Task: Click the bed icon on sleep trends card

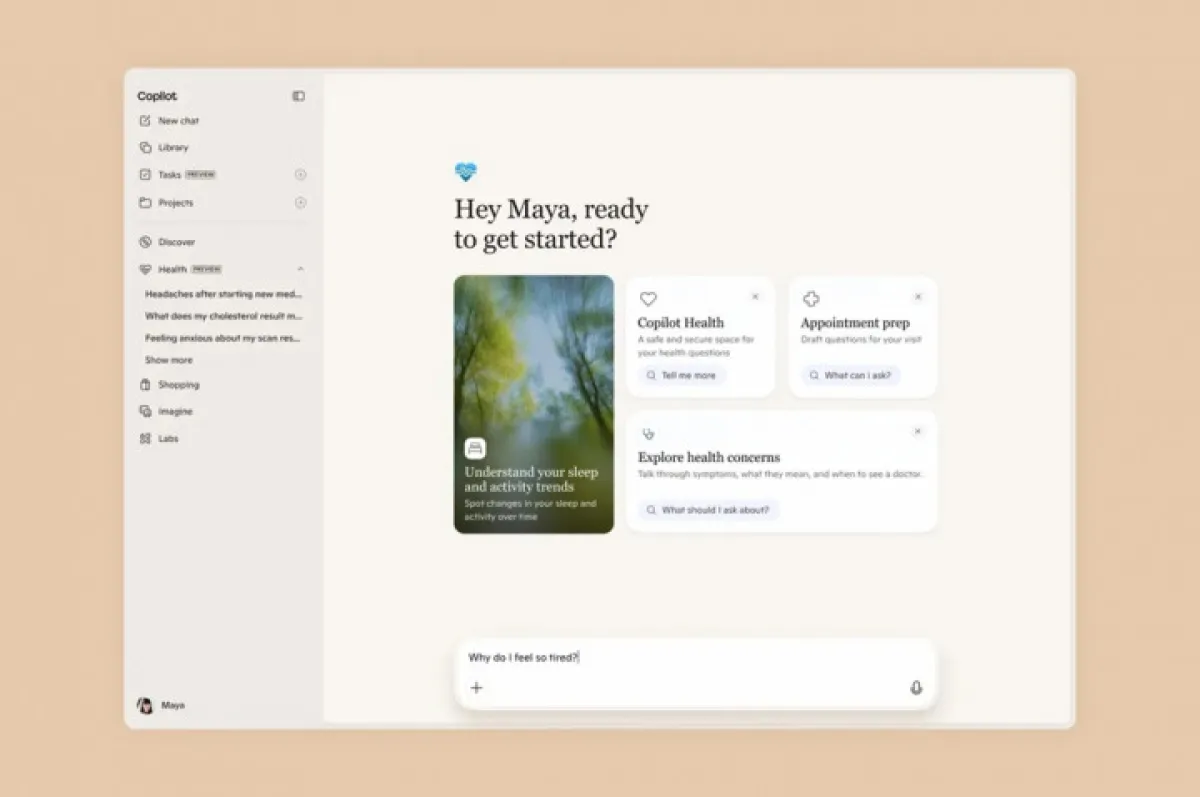Action: coord(475,448)
